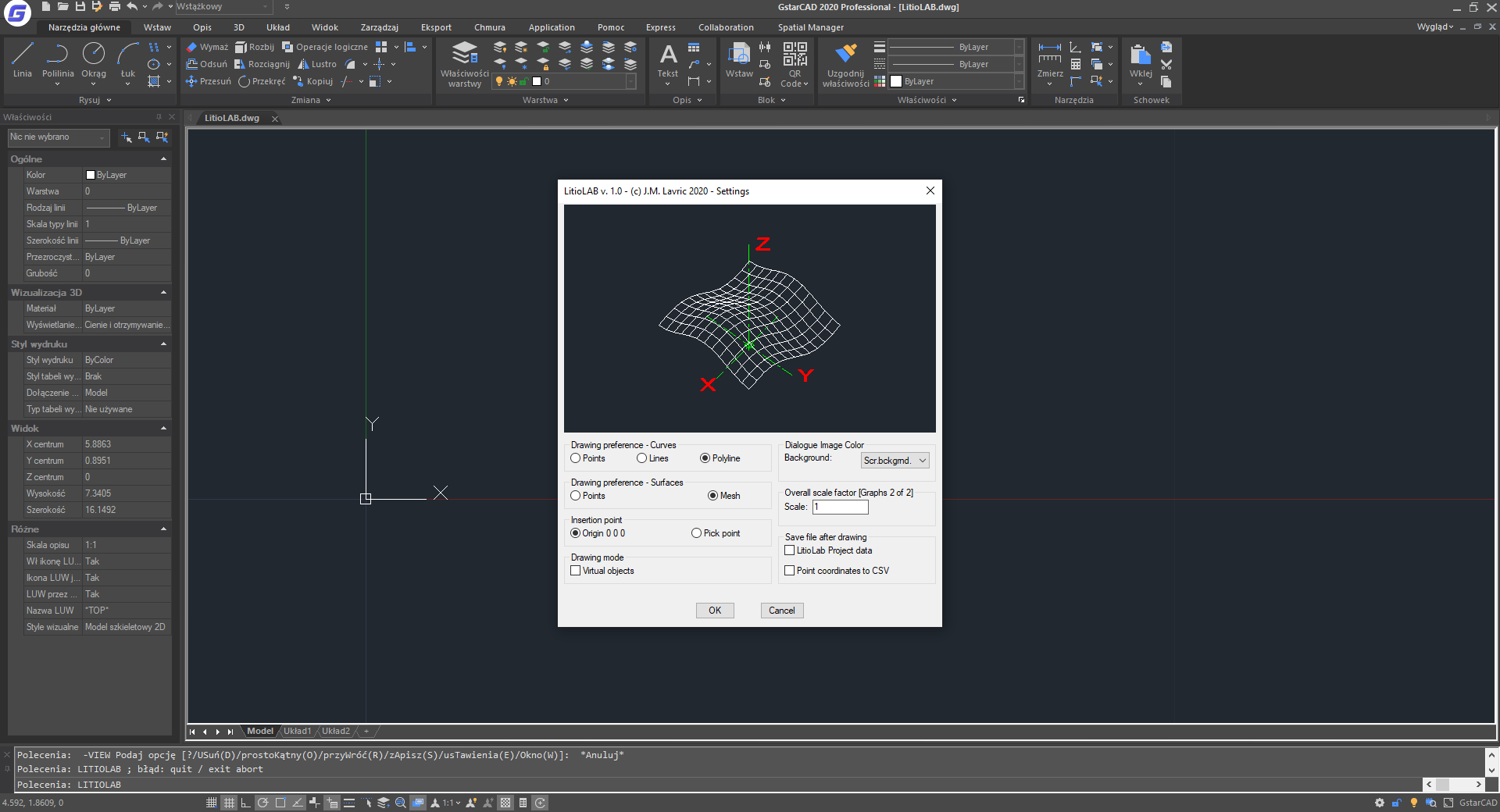Screen dimensions: 1500x812
Task: Click Cancel in Settings dialog
Action: point(781,611)
